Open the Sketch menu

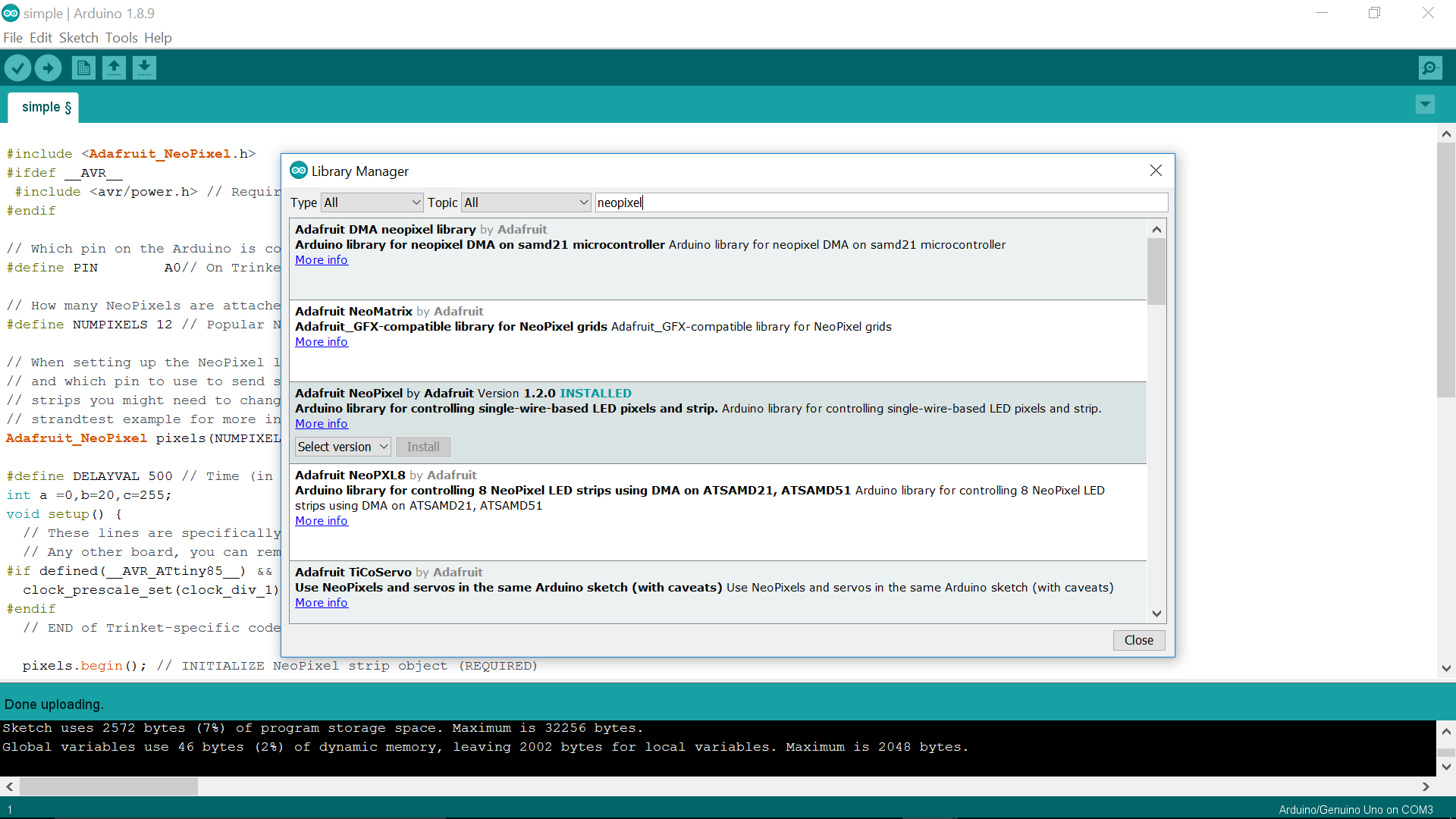78,38
